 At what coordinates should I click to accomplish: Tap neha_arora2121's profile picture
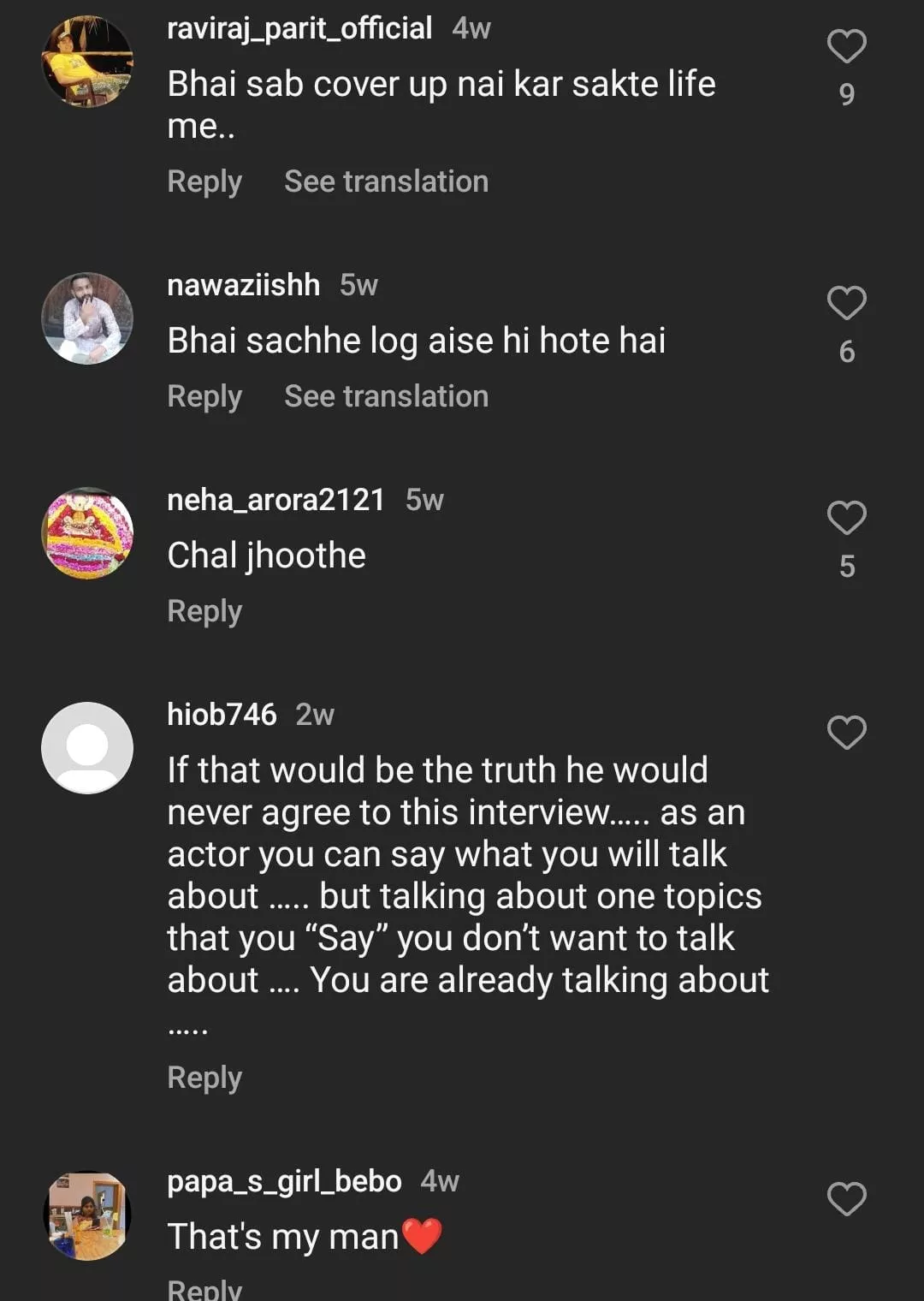[x=87, y=533]
